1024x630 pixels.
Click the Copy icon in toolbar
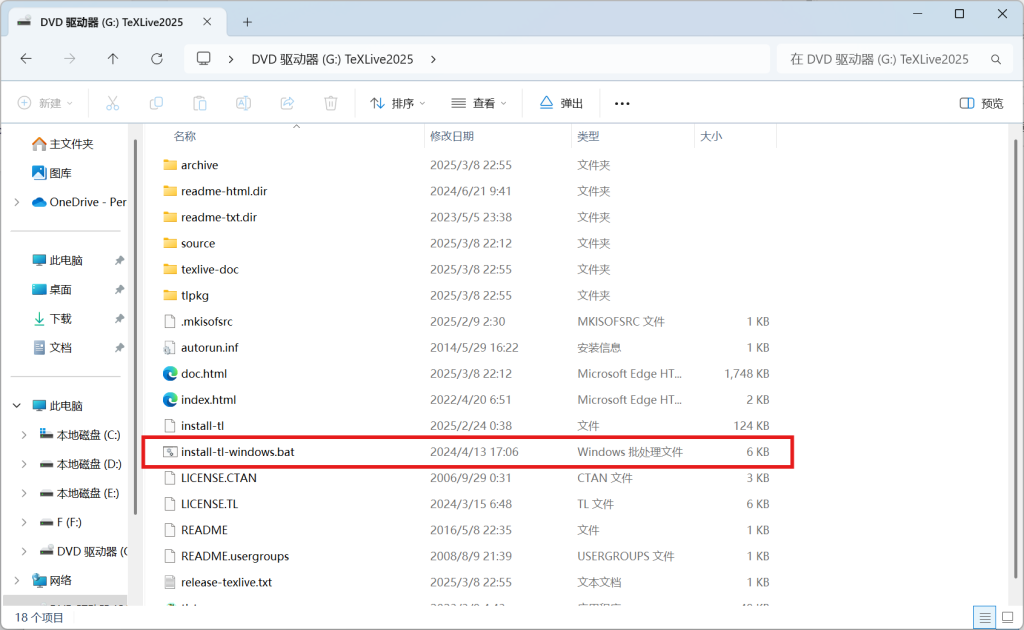pos(156,103)
